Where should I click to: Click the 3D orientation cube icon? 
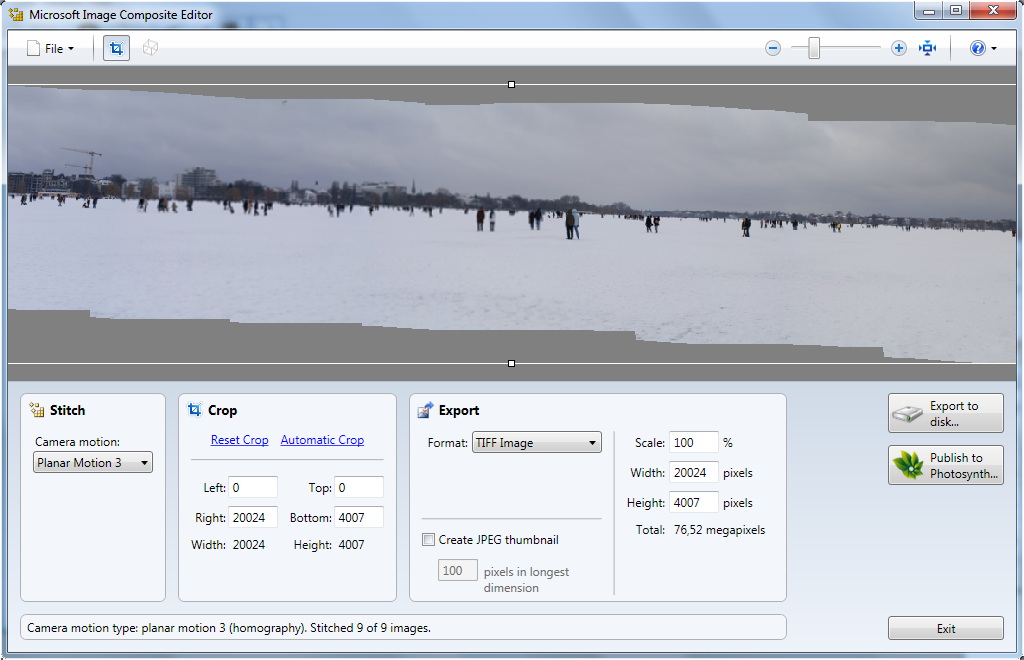150,48
